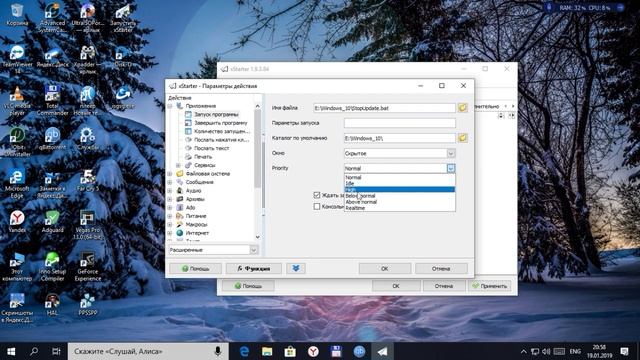Select 'Послать нажатия кл...' action in tree
Image resolution: width=640 pixels, height=360 pixels.
click(x=222, y=140)
